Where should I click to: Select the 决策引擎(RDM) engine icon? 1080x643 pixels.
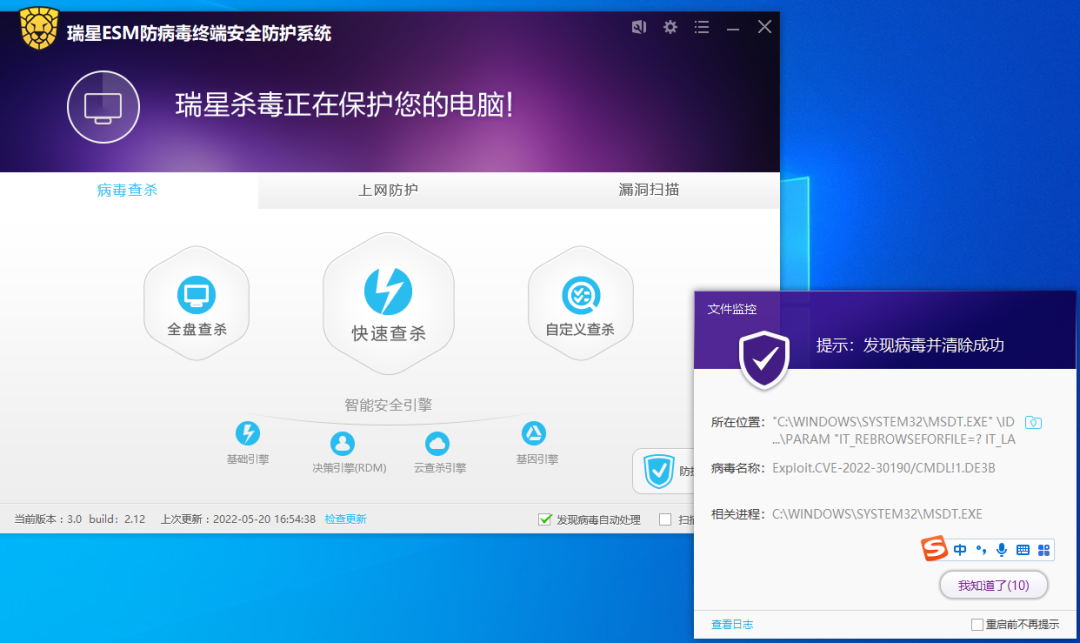pos(342,443)
